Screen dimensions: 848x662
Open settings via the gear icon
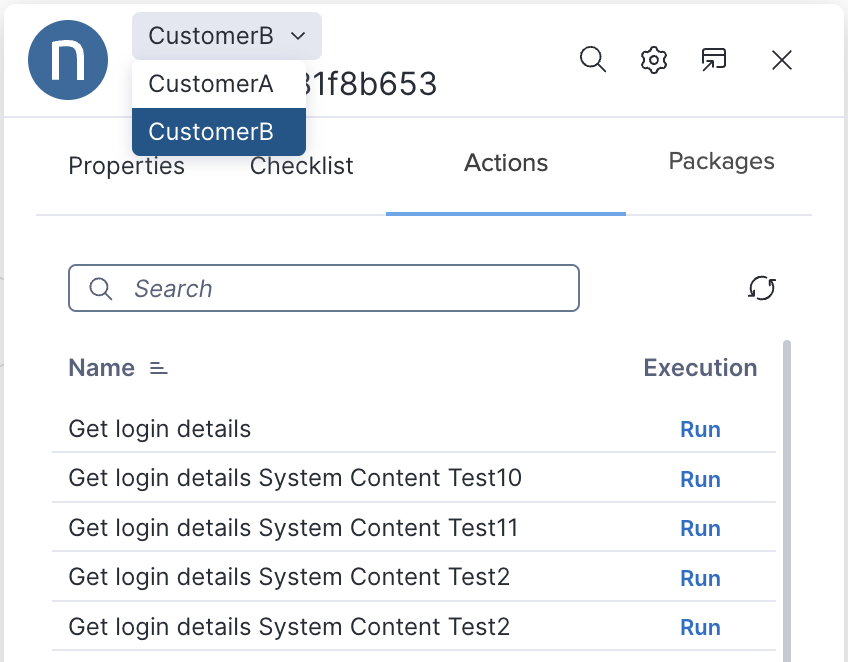click(x=653, y=60)
